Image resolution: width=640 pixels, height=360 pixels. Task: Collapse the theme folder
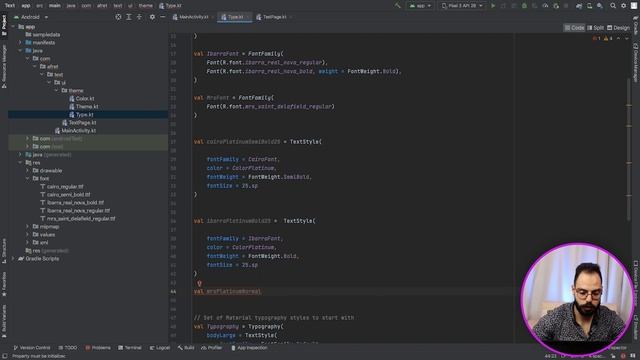point(56,91)
